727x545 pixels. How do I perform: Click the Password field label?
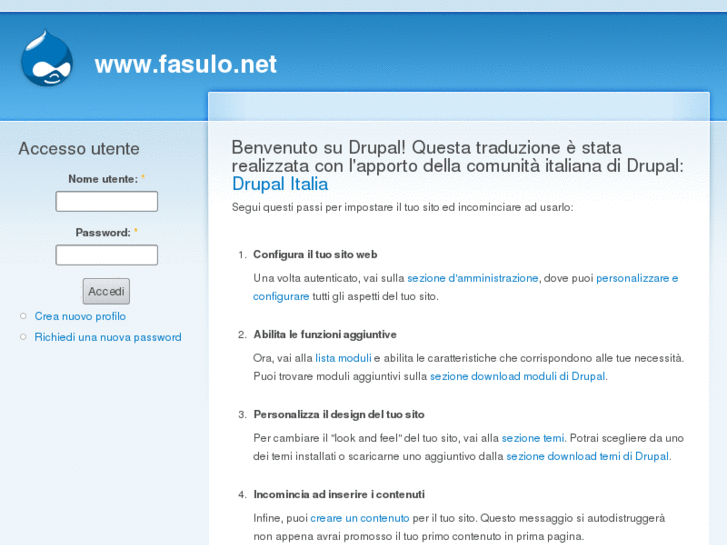pos(103,232)
